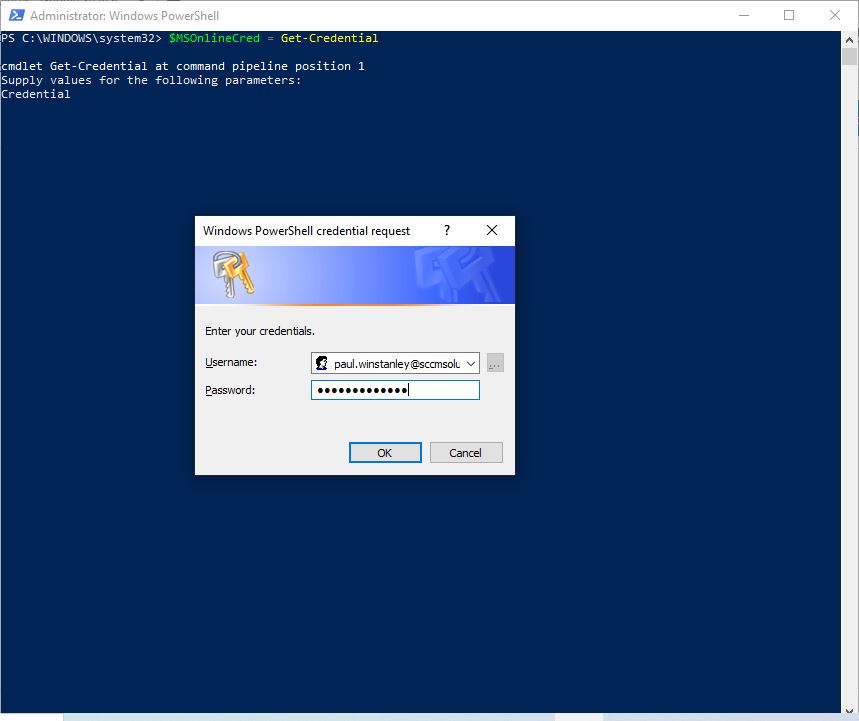The width and height of the screenshot is (859, 721).
Task: Maximize the PowerShell window
Action: (789, 15)
